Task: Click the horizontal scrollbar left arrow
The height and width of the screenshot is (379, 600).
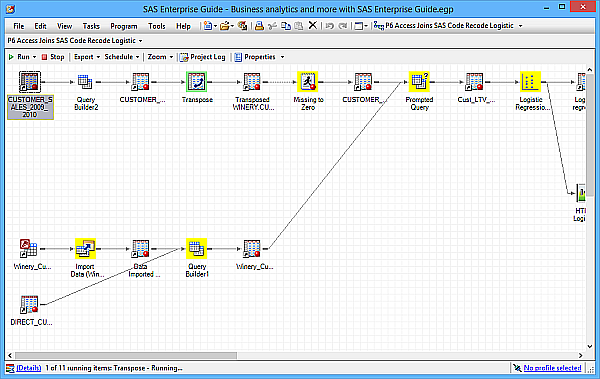Action: (x=10, y=355)
